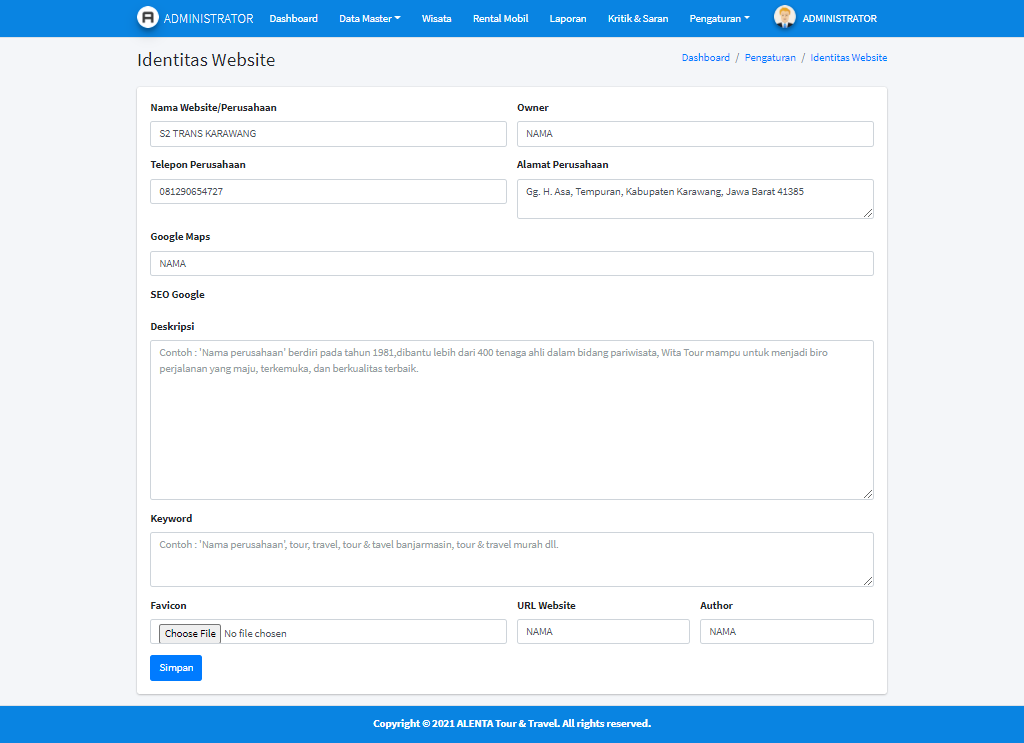Open the Pengaturan dropdown menu
This screenshot has height=743, width=1024.
point(719,19)
